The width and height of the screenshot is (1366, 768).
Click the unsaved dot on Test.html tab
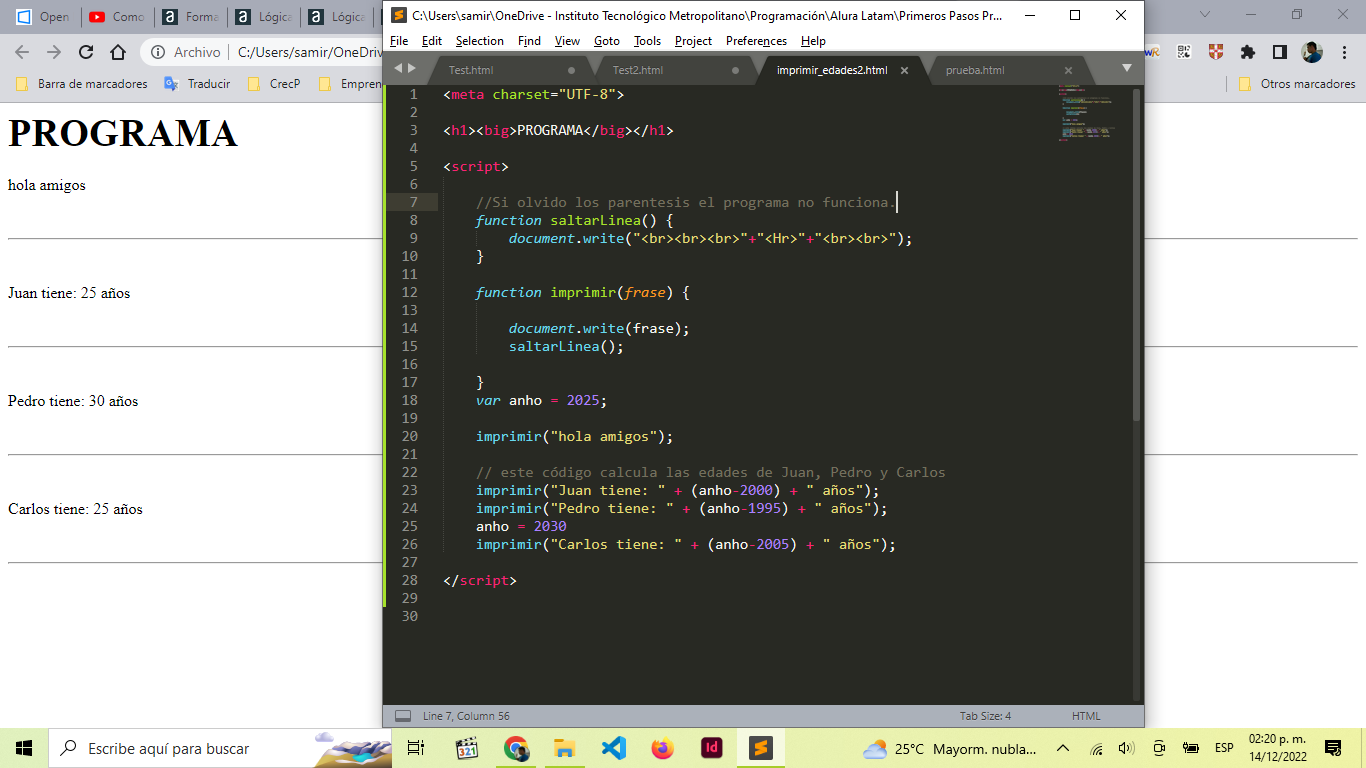click(571, 70)
